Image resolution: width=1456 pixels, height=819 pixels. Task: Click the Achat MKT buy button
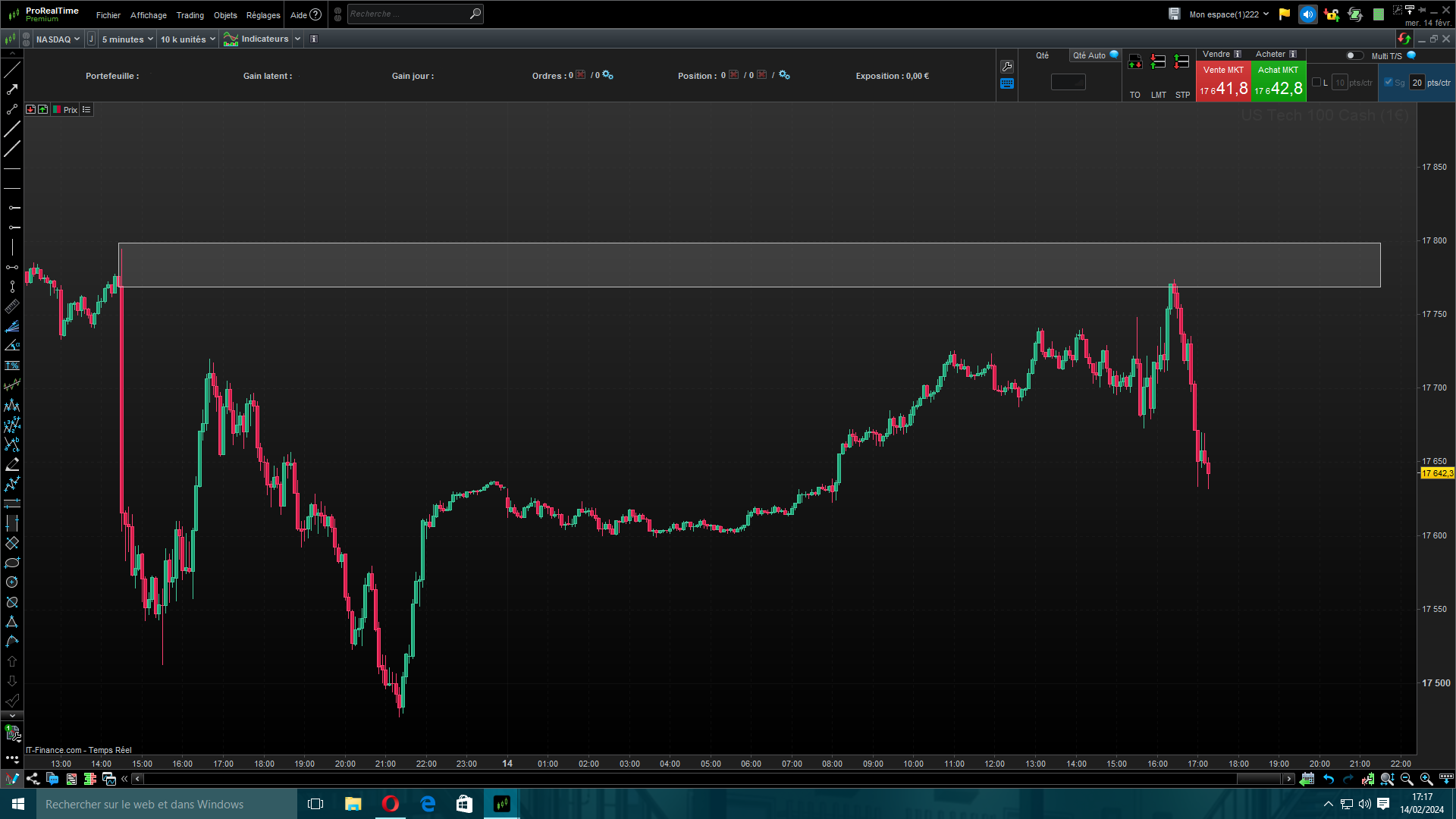pyautogui.click(x=1279, y=82)
